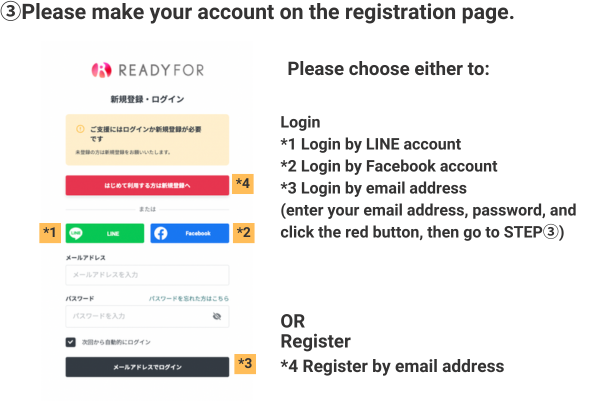Click the *4 orange marker label
This screenshot has width=600, height=414.
pyautogui.click(x=244, y=183)
